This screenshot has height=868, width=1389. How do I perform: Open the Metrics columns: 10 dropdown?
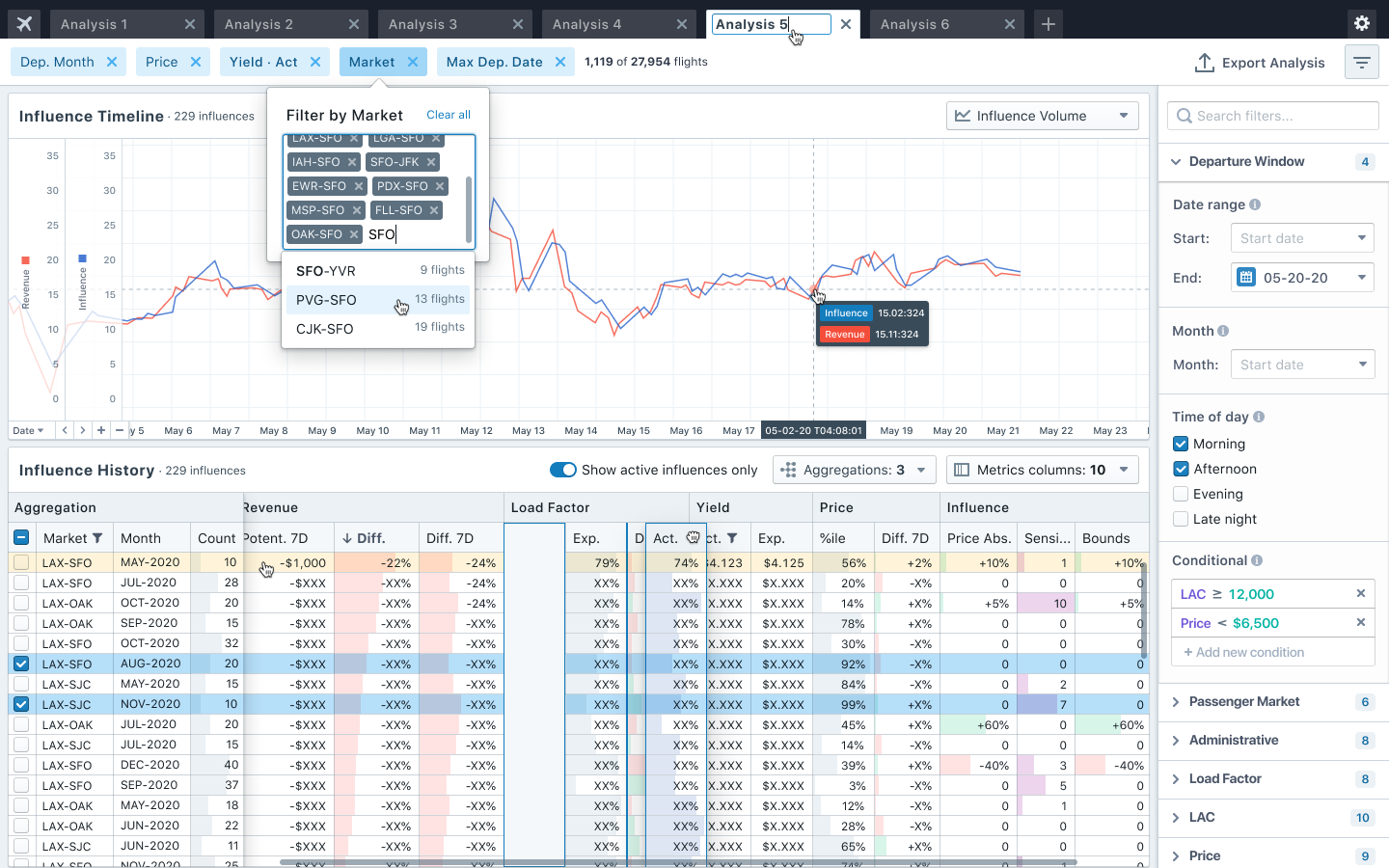click(x=1043, y=470)
